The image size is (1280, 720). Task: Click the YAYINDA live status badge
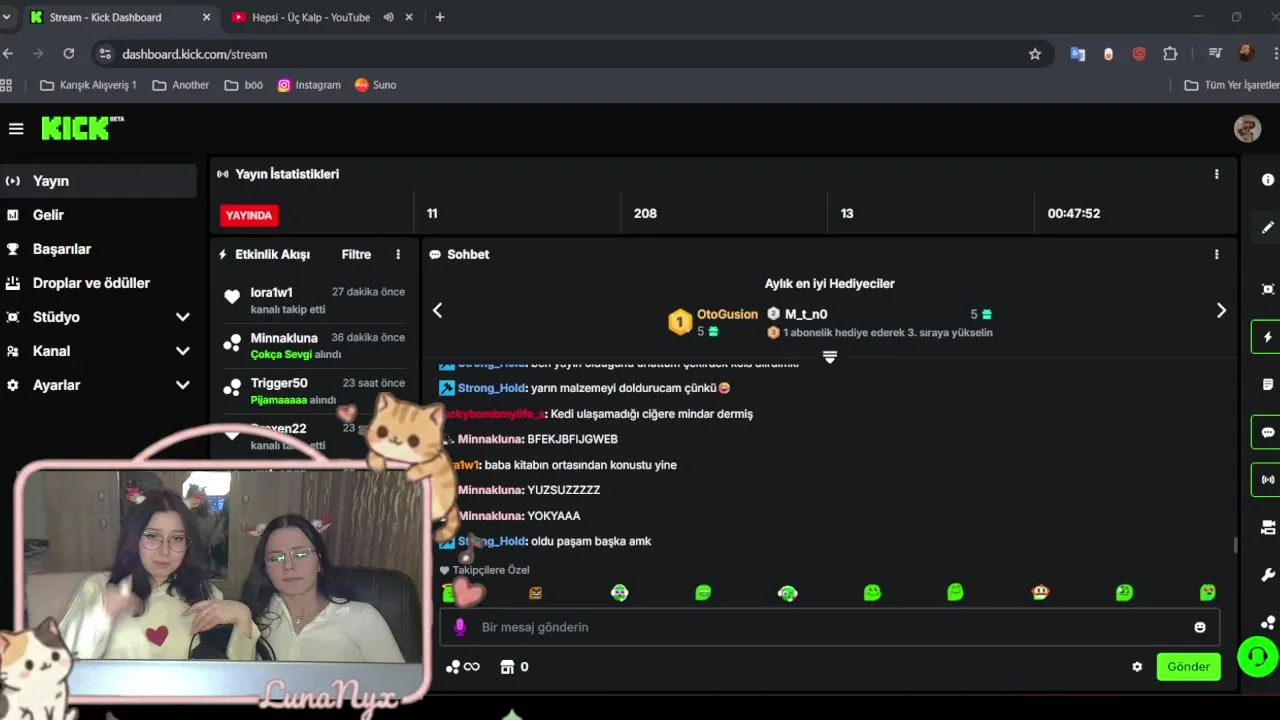[x=249, y=215]
